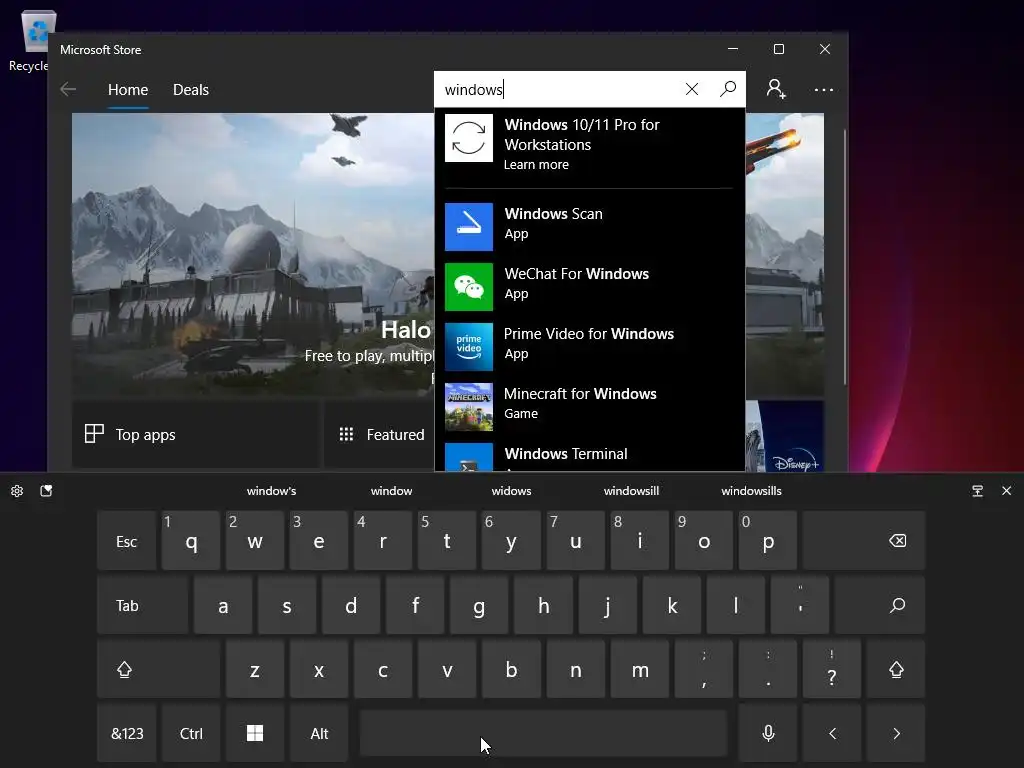This screenshot has width=1024, height=768.
Task: Choose suggestion "window's"
Action: [272, 491]
